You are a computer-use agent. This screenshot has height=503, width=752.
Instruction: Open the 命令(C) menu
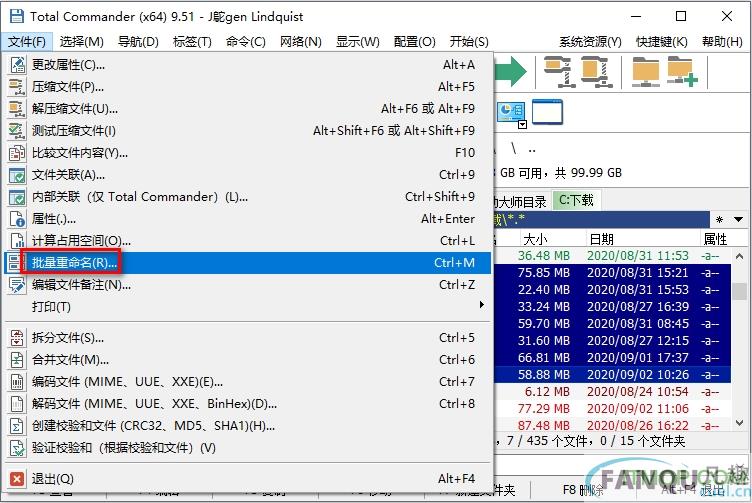[246, 42]
